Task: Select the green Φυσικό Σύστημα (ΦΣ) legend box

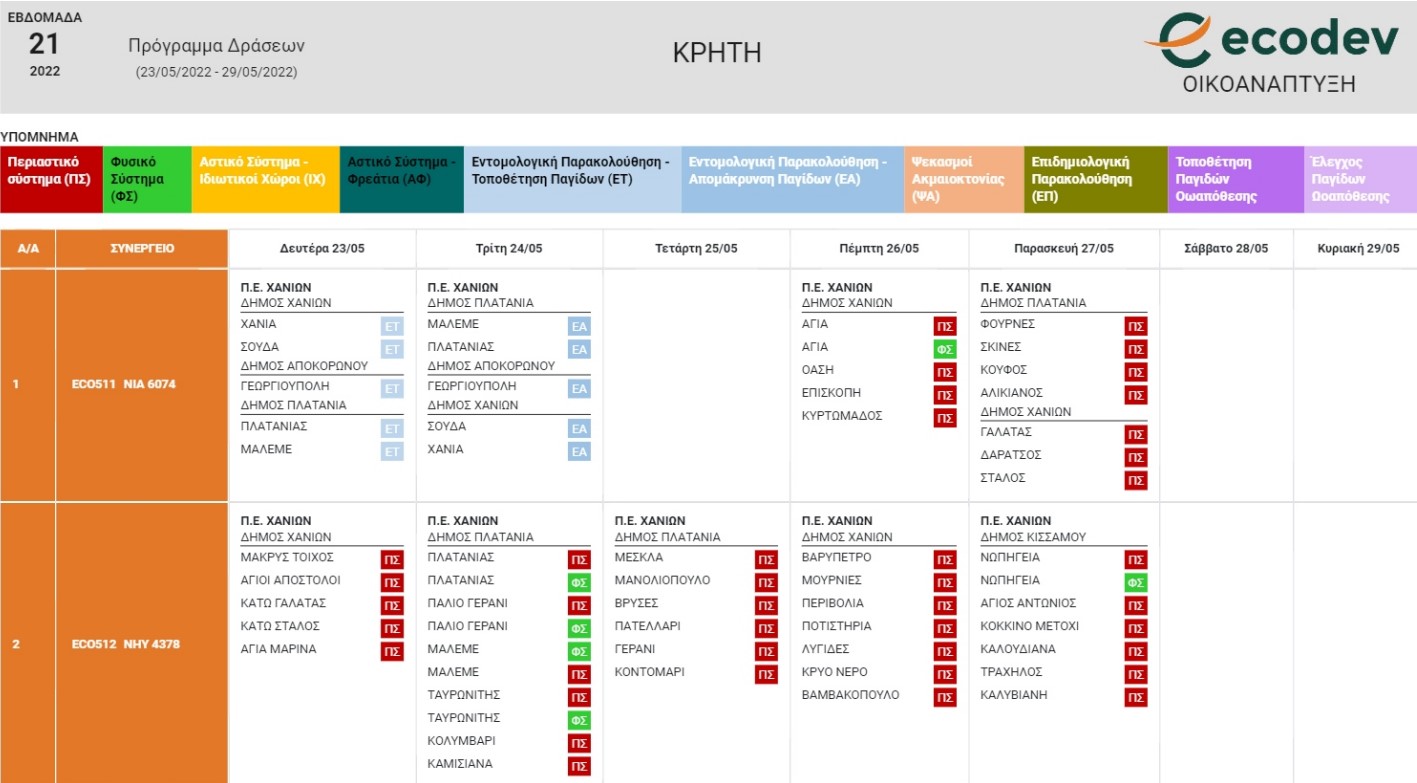Action: click(x=147, y=179)
